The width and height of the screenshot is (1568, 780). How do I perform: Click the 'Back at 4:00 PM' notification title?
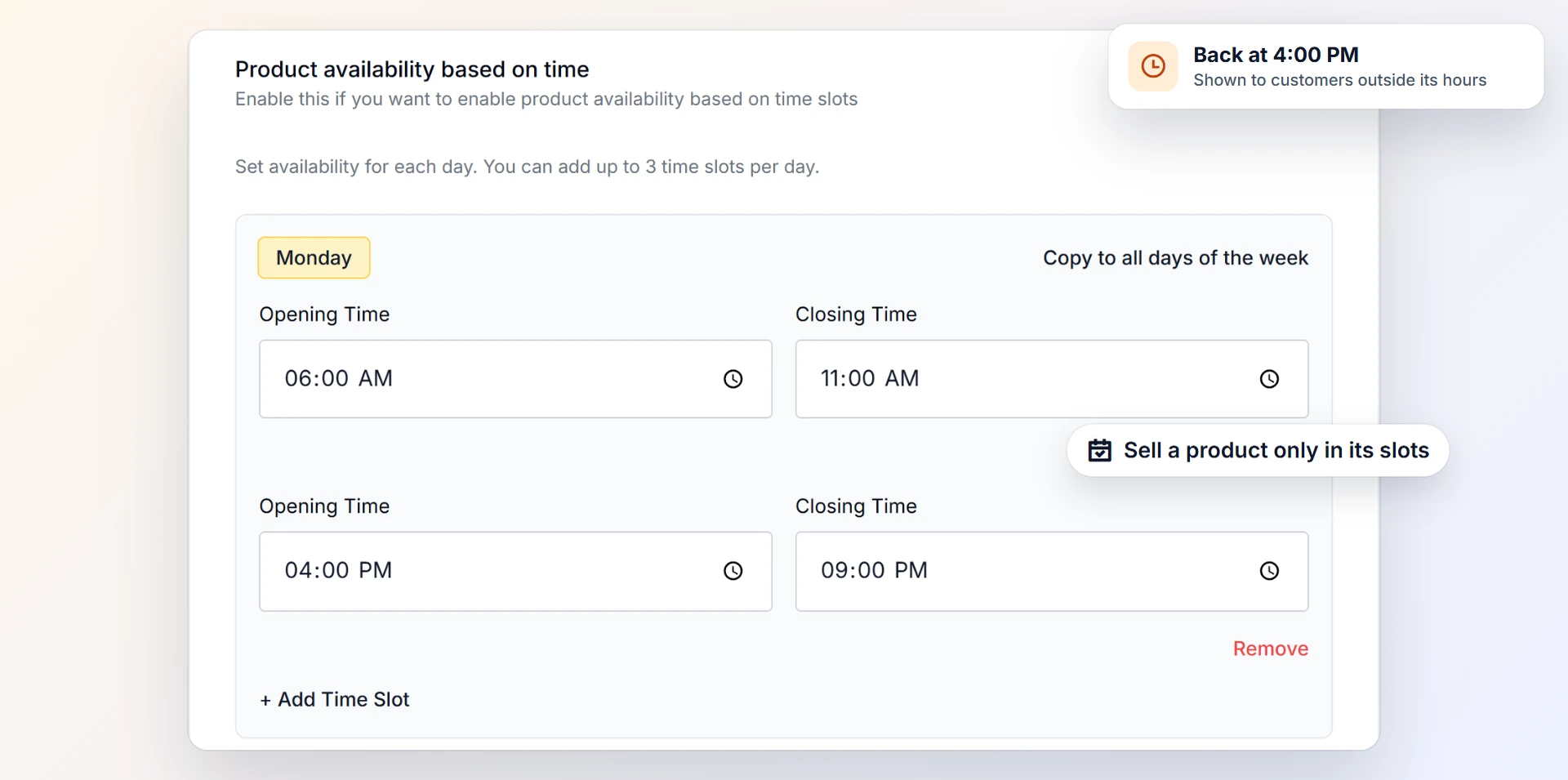click(1276, 55)
